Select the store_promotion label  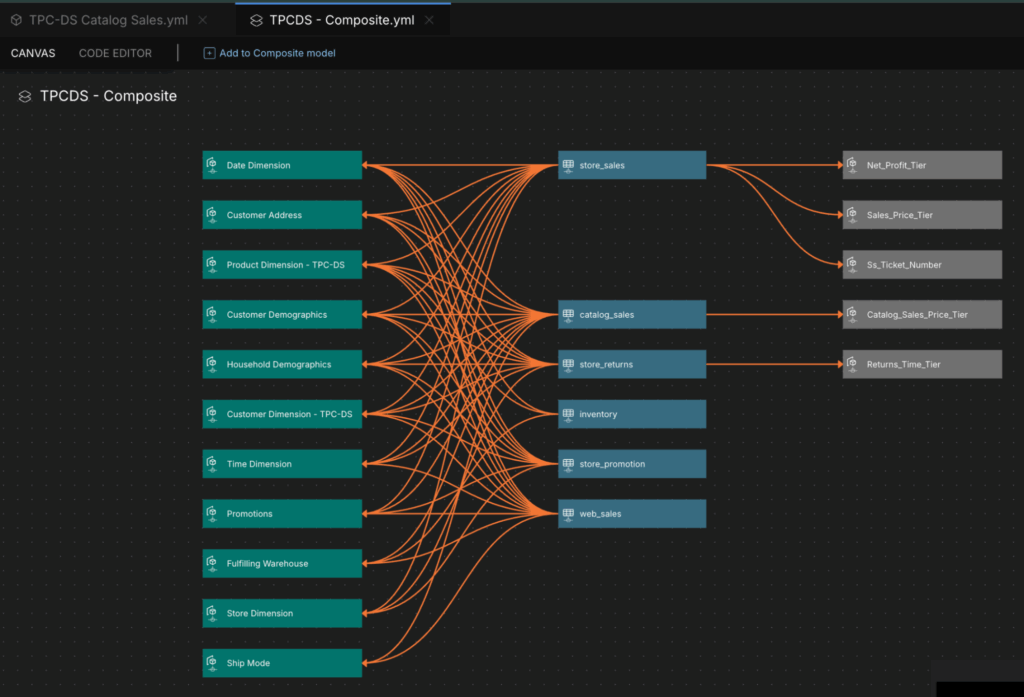click(x=612, y=464)
